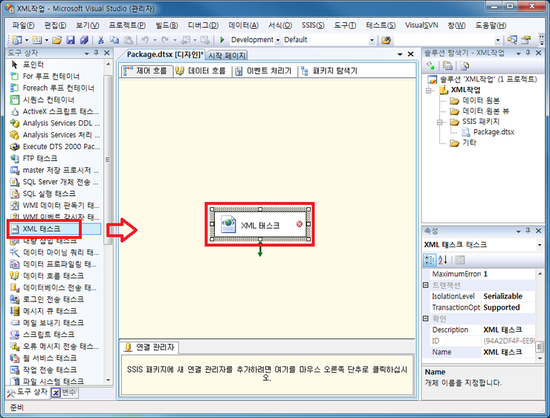Click the Open File toolbar icon
The image size is (550, 418).
57,40
